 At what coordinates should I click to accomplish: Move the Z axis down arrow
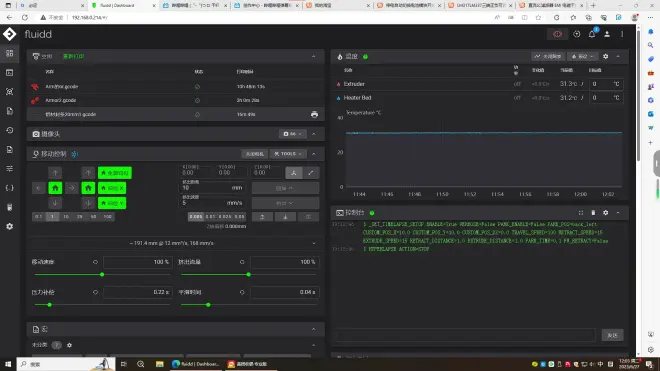pos(88,203)
